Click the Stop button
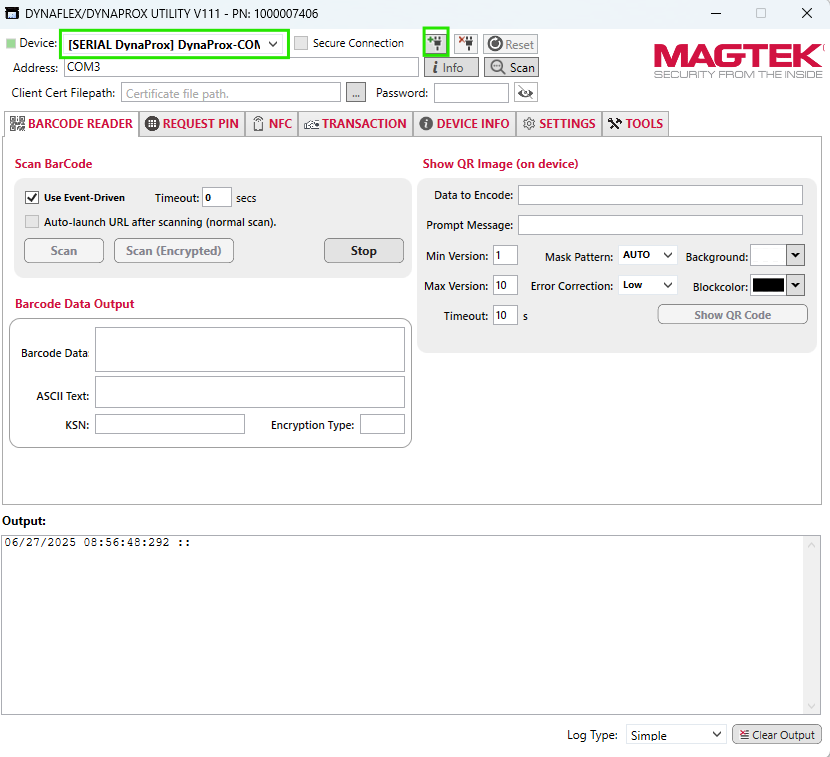This screenshot has width=830, height=757. click(364, 250)
